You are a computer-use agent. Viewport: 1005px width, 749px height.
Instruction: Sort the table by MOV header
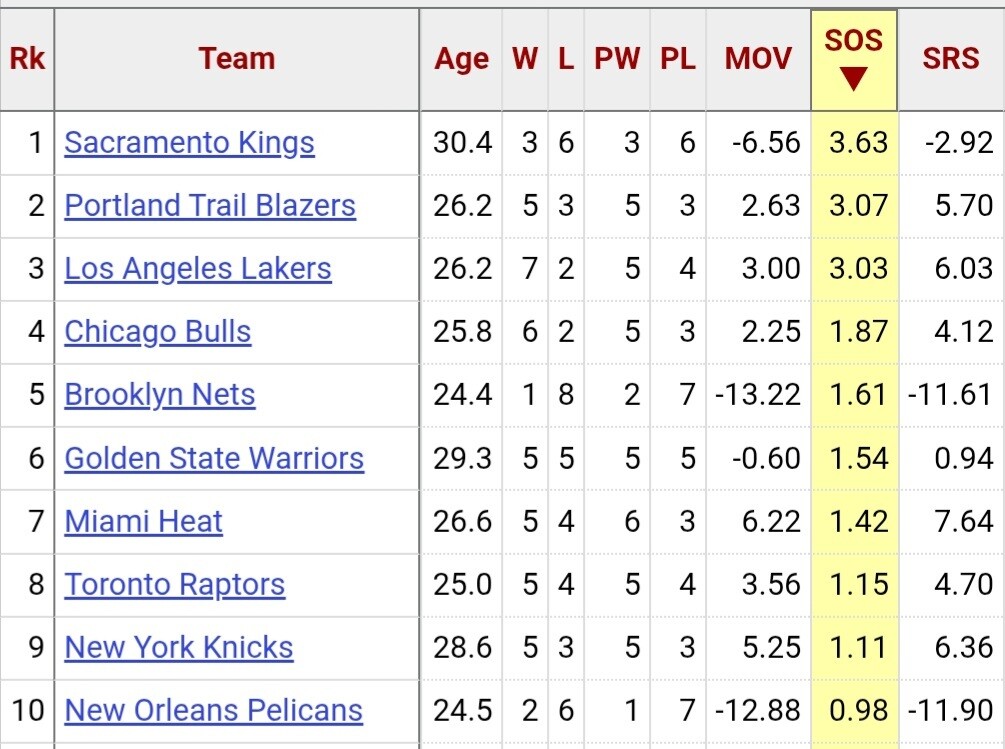click(758, 59)
